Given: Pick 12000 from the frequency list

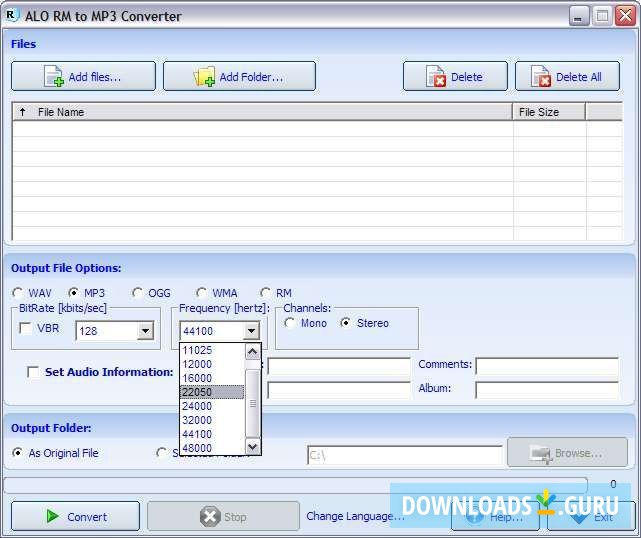Looking at the screenshot, I should 212,364.
